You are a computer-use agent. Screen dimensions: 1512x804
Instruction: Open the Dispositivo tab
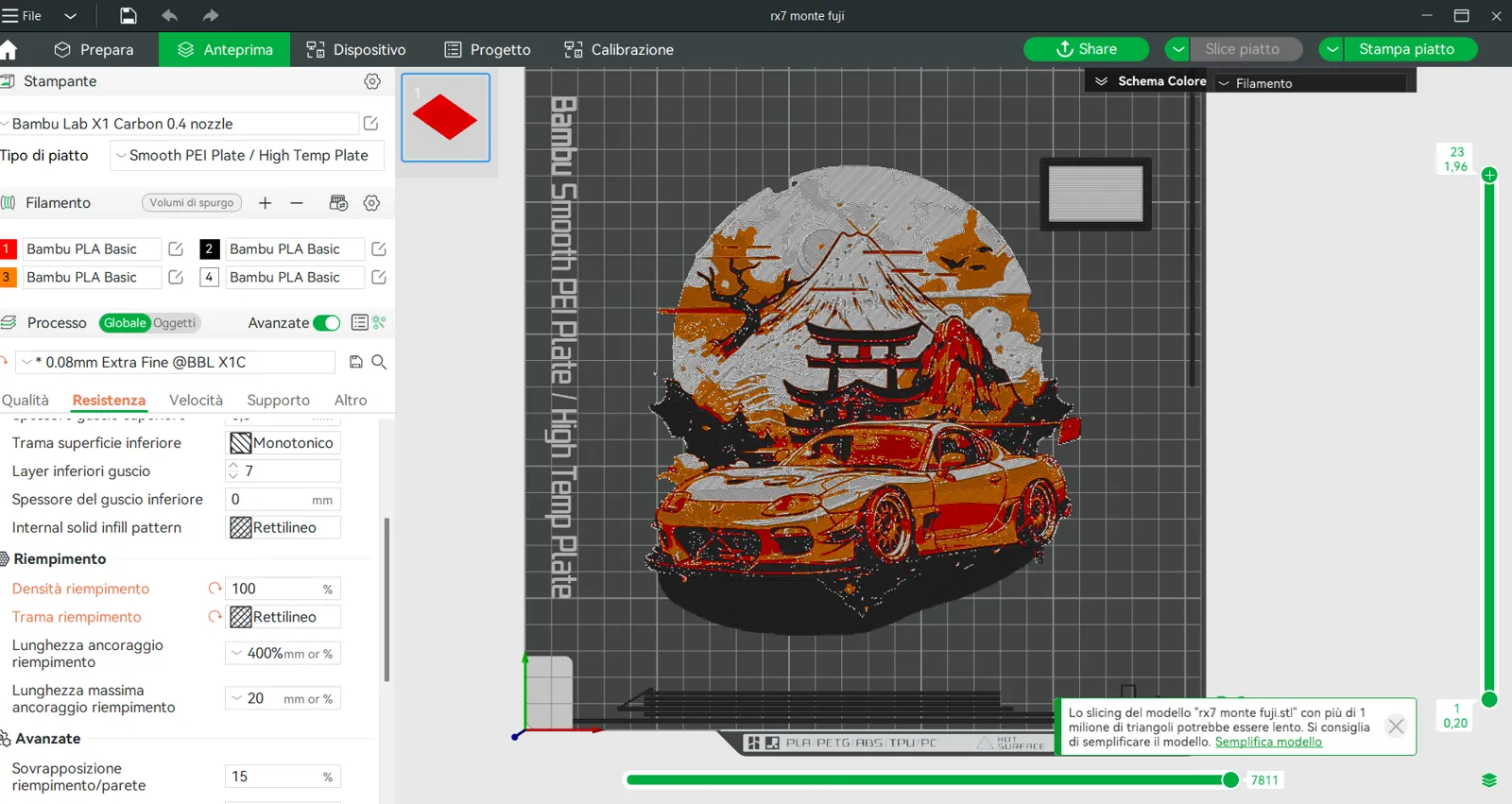(x=356, y=50)
